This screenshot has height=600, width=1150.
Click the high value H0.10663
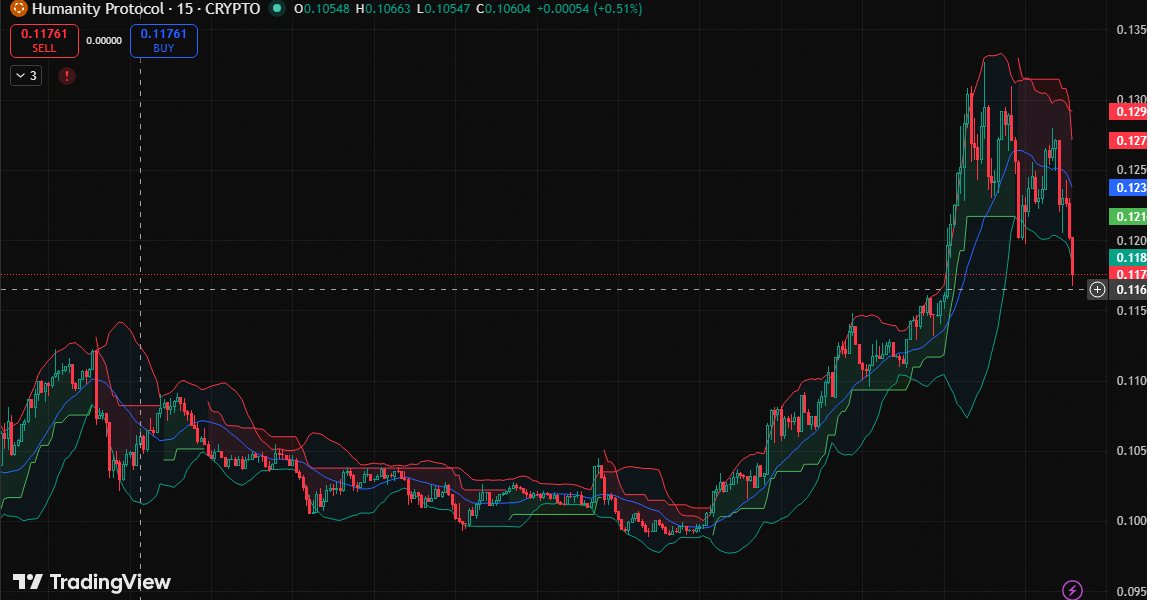click(x=383, y=9)
